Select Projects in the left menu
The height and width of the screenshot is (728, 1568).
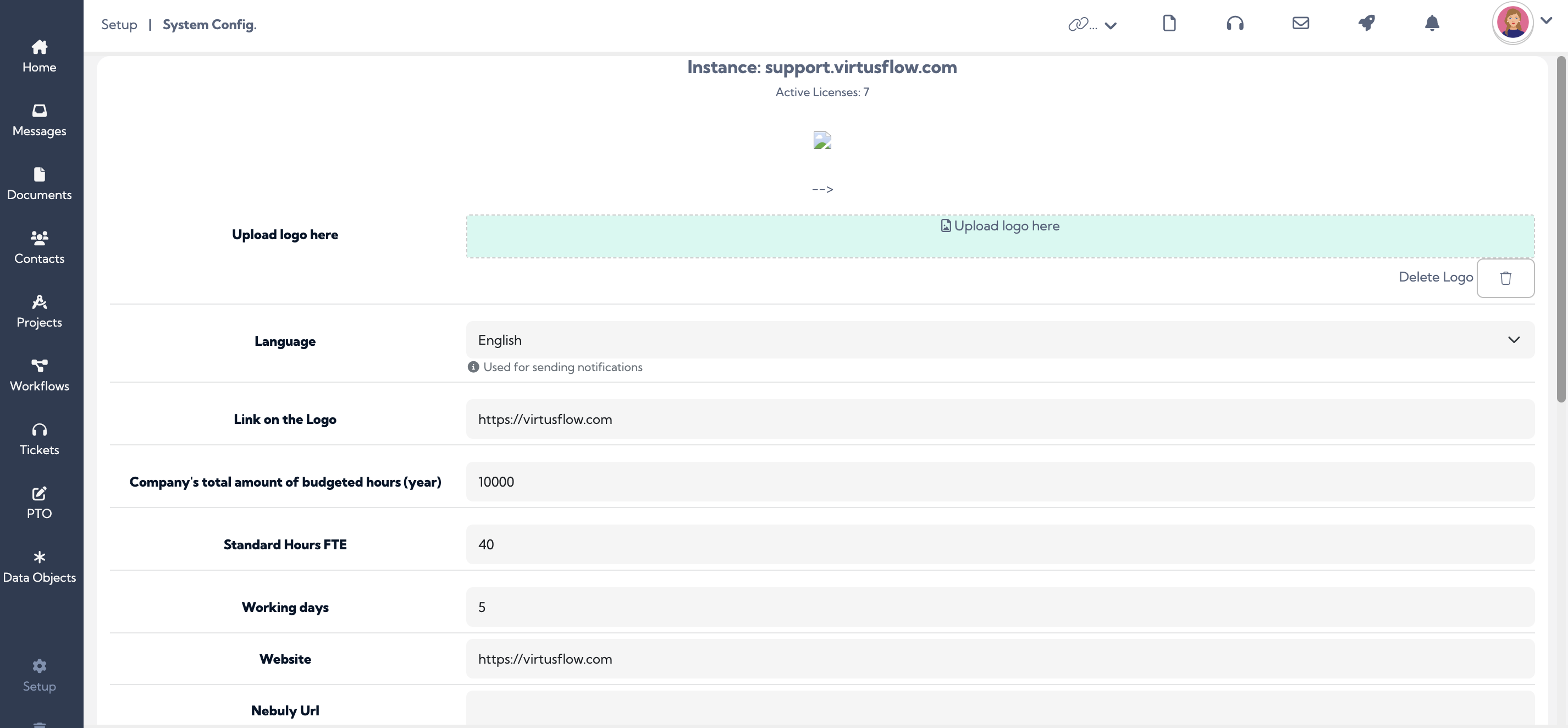(40, 312)
